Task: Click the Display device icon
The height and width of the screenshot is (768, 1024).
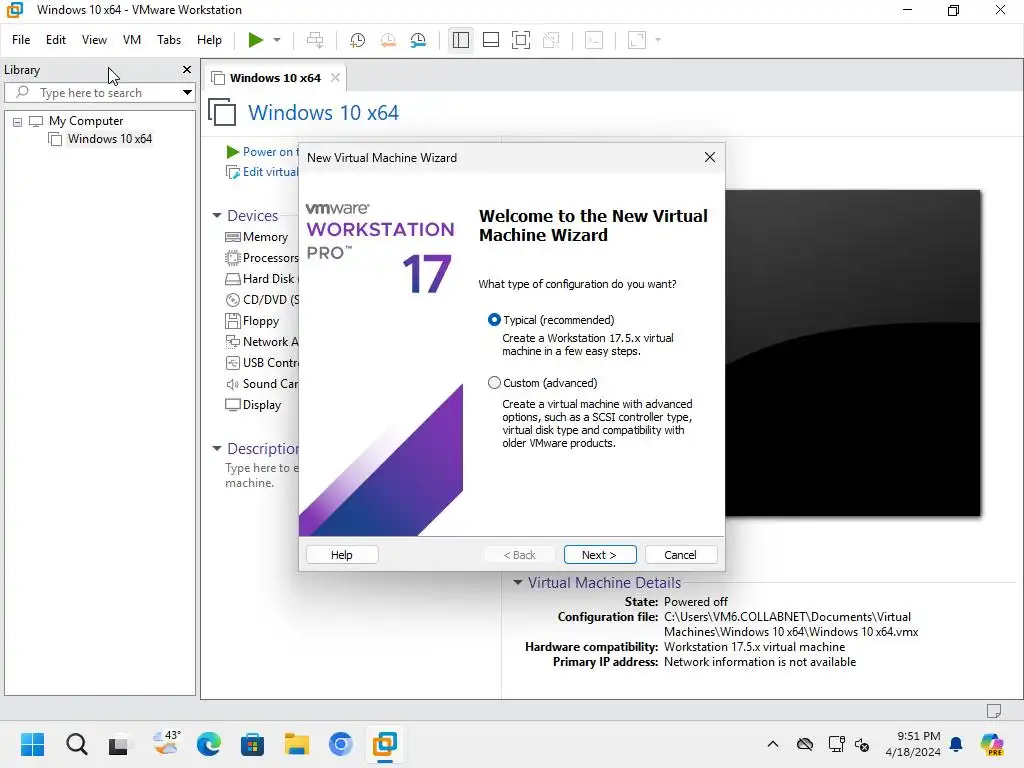Action: click(232, 405)
